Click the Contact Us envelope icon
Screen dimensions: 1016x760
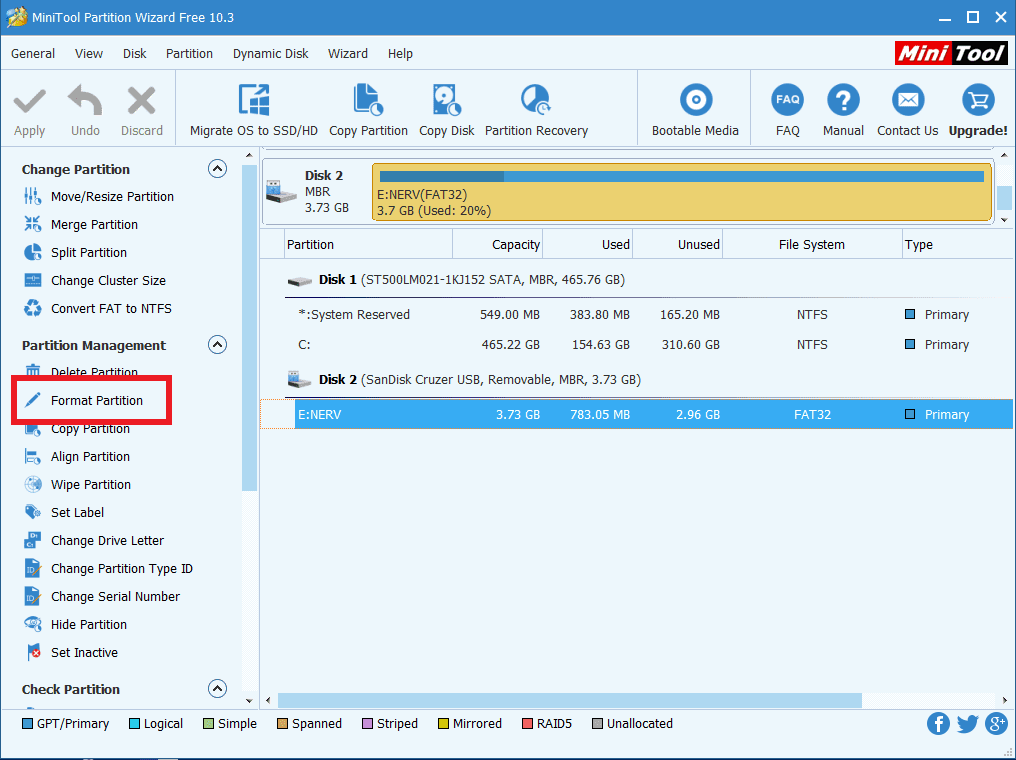click(x=907, y=100)
